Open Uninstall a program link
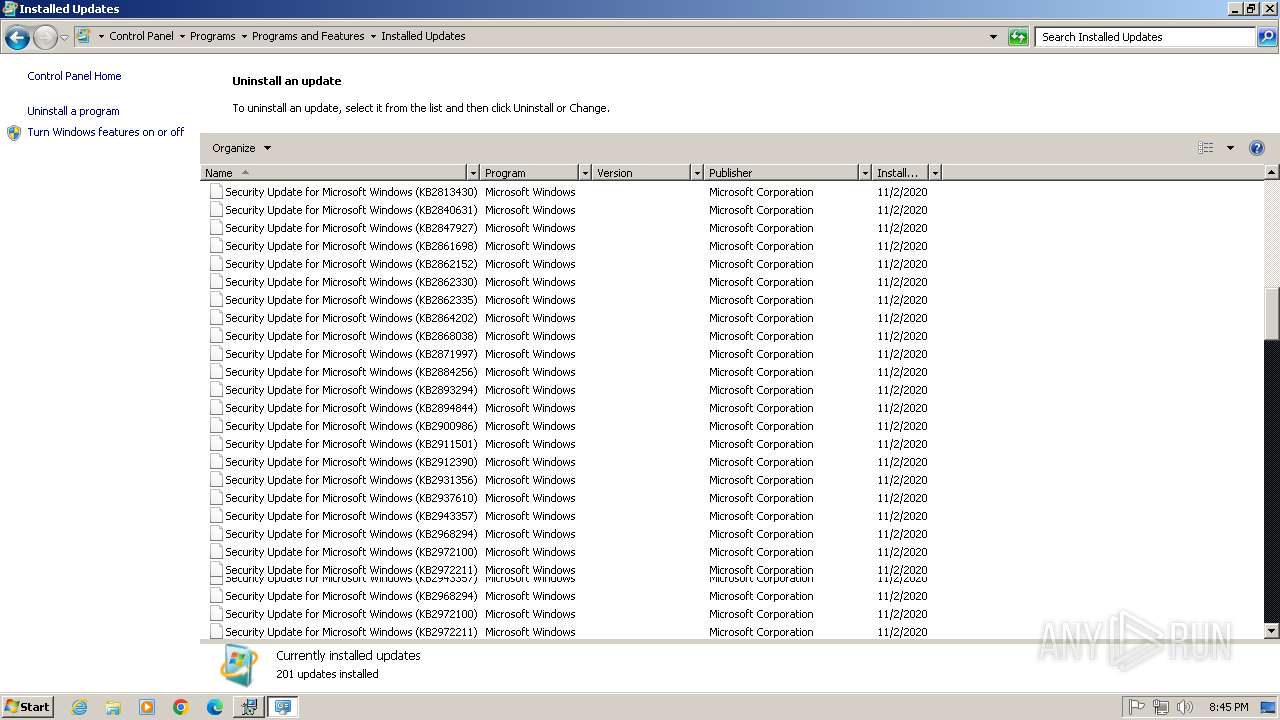 tap(73, 111)
